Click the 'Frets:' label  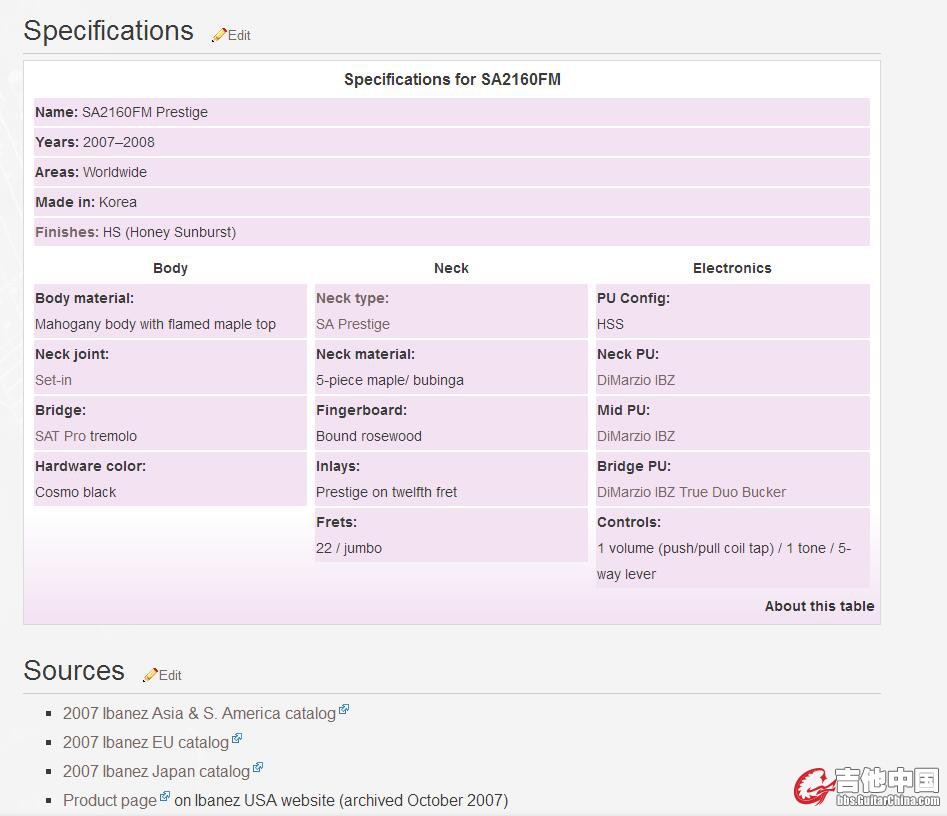[x=336, y=522]
